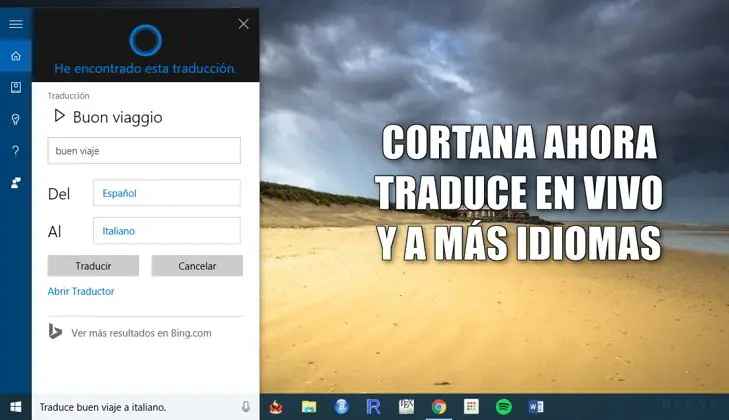Close the Cortana panel with X
The image size is (729, 420).
(x=243, y=24)
